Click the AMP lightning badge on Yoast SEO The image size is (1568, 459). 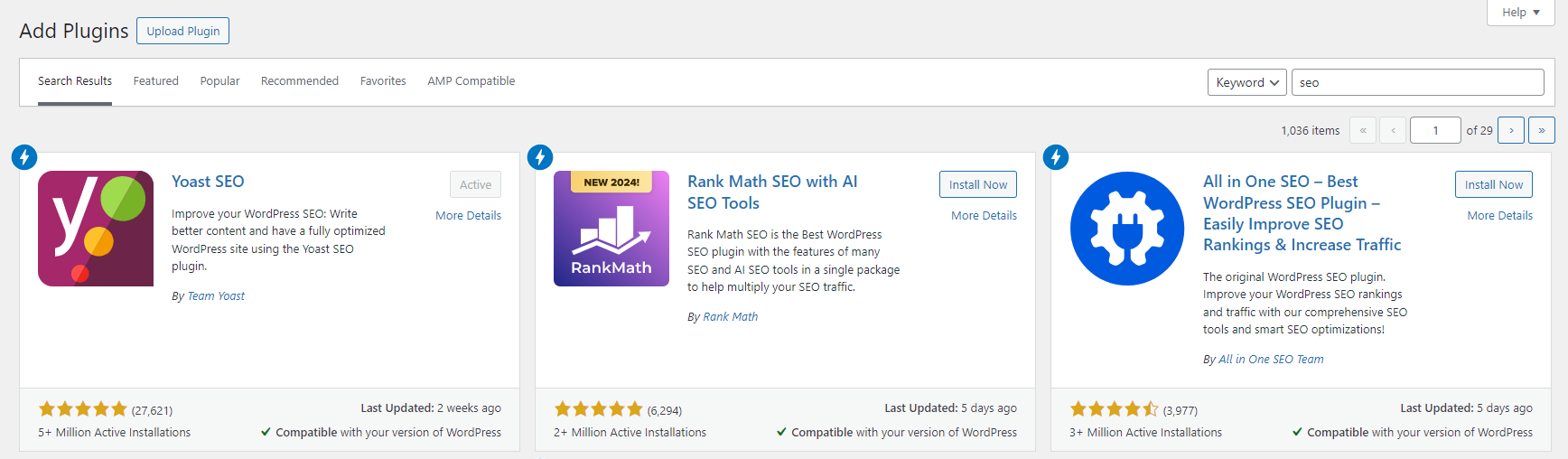(24, 157)
